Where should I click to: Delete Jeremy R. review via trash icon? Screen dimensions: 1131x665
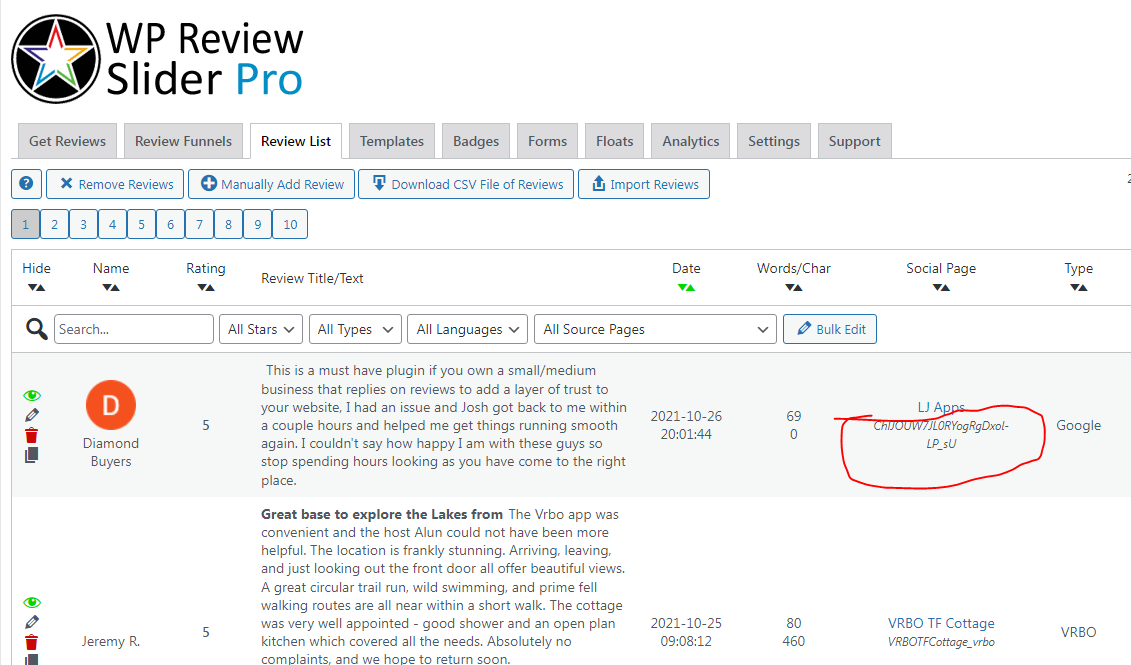coord(32,642)
